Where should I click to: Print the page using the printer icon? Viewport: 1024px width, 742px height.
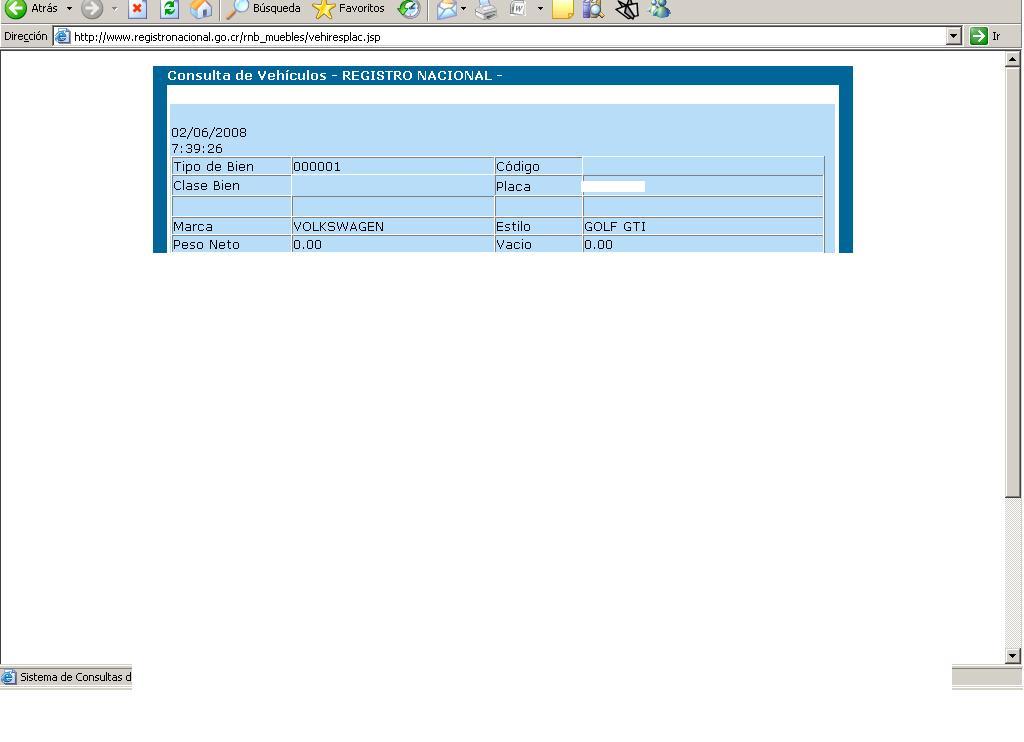coord(486,9)
